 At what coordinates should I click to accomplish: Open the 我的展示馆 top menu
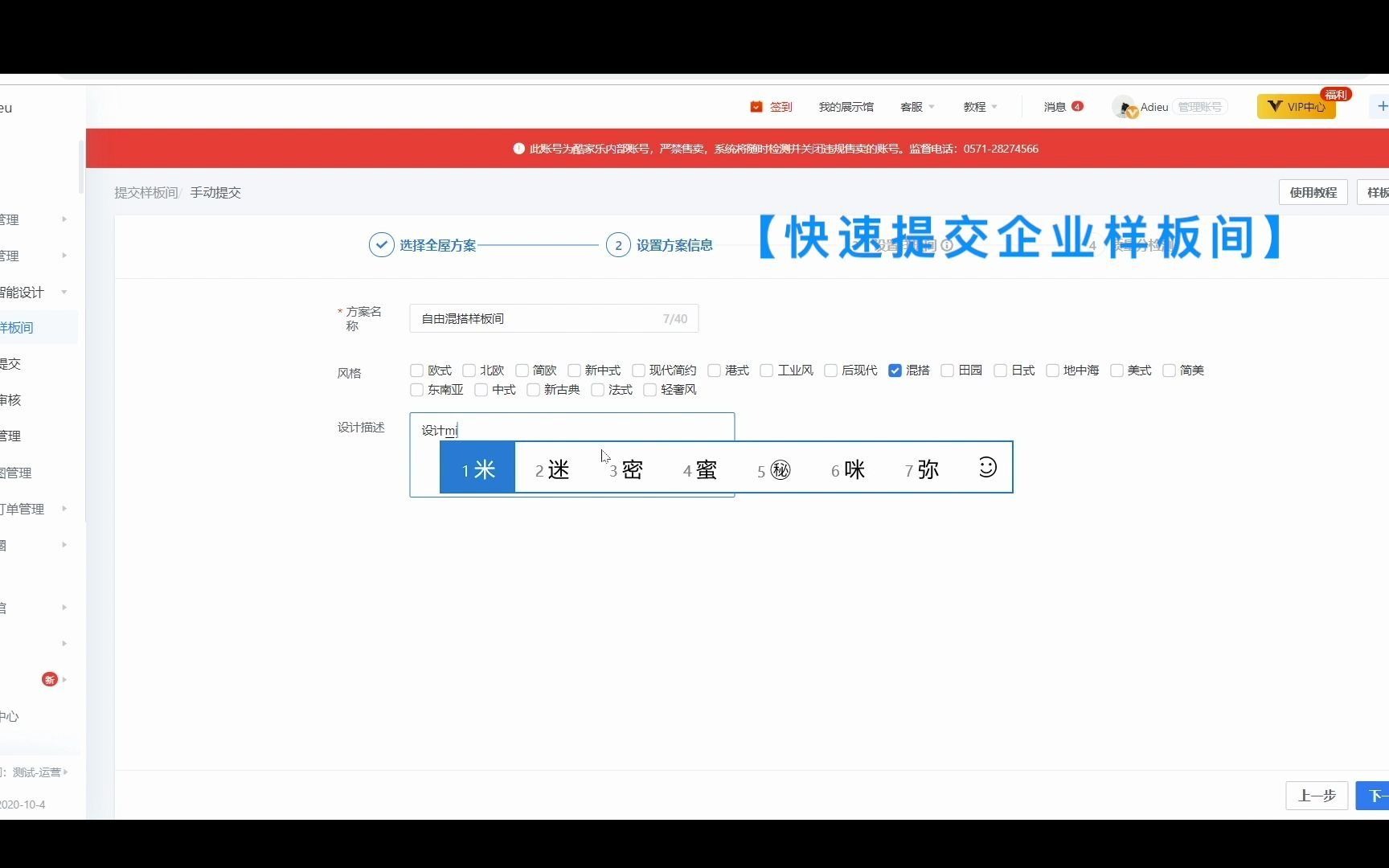[x=846, y=107]
